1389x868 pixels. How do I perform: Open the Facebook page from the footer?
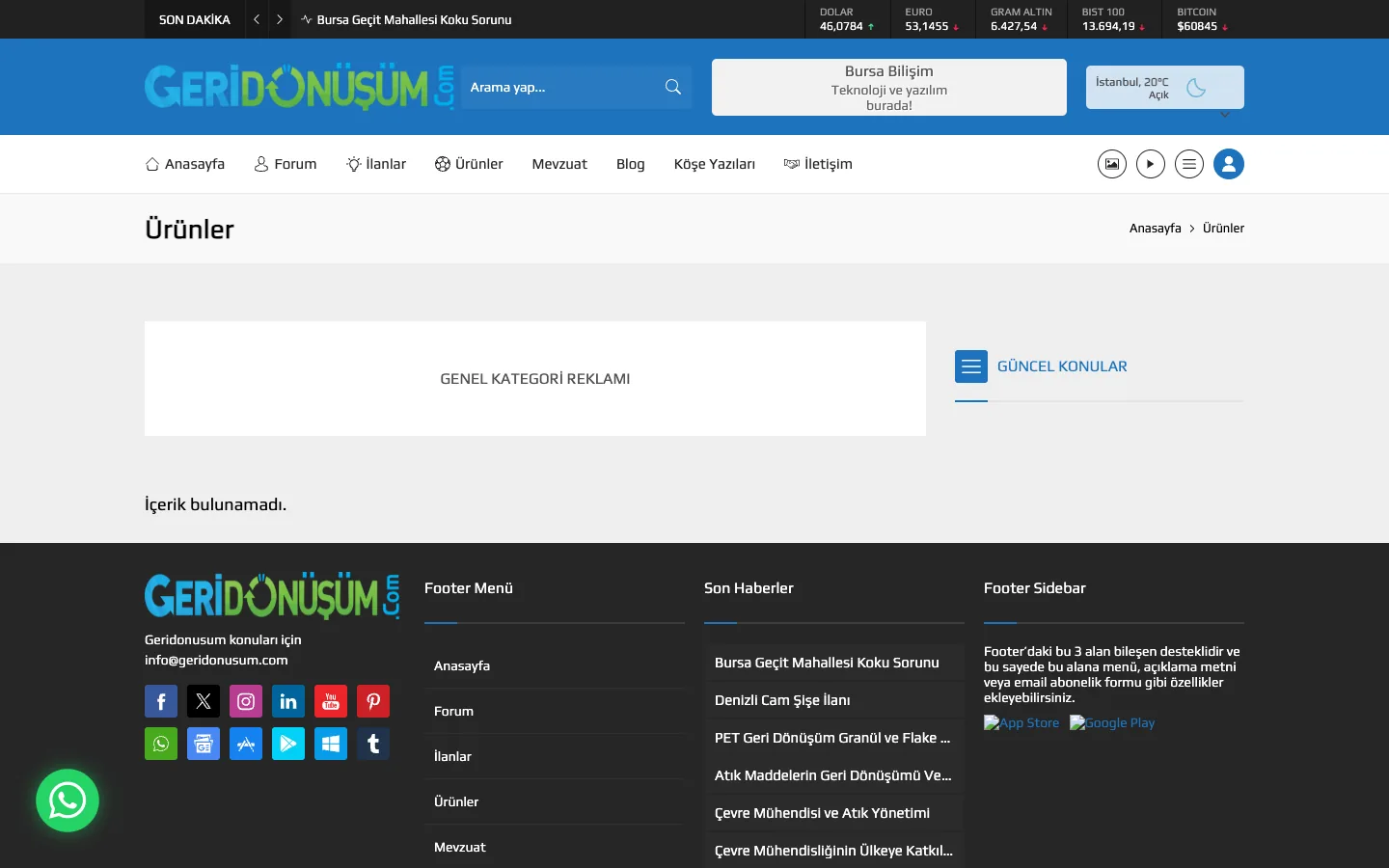(x=161, y=701)
